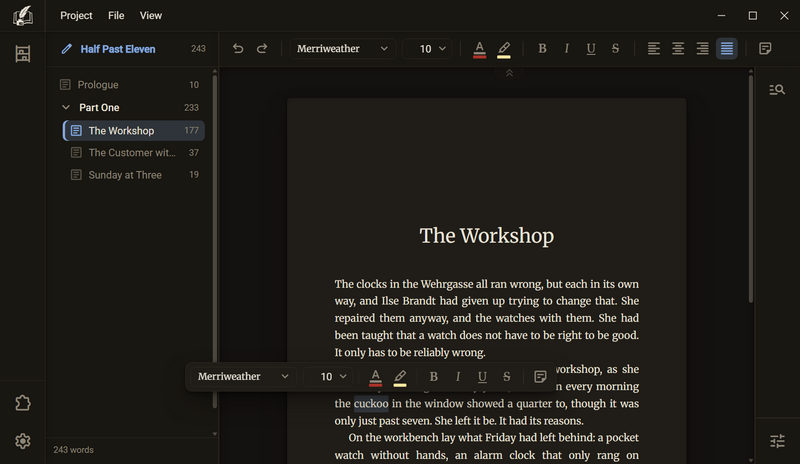
Task: Collapse the Part One folder
Action: [66, 107]
